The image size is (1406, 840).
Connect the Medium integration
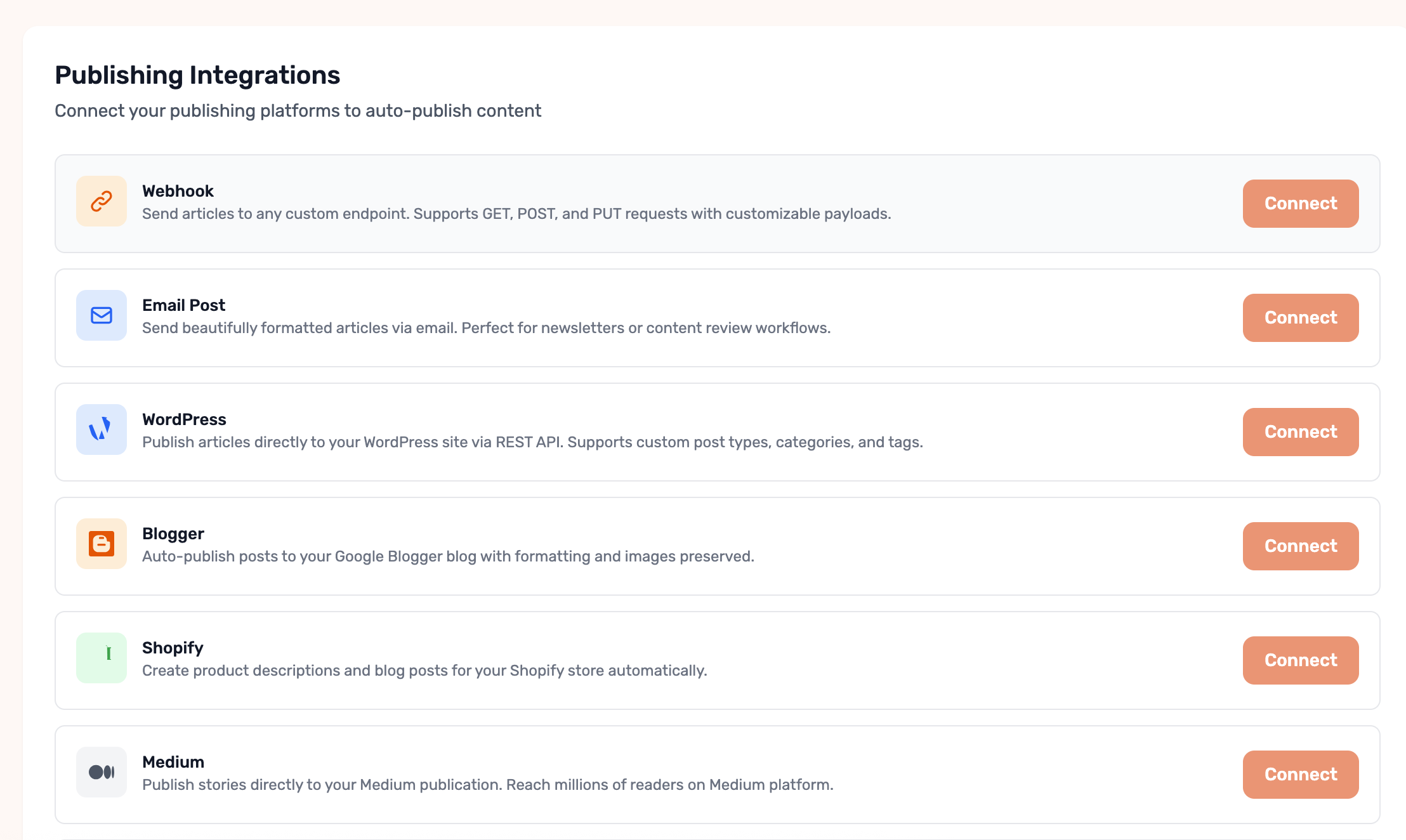coord(1301,775)
